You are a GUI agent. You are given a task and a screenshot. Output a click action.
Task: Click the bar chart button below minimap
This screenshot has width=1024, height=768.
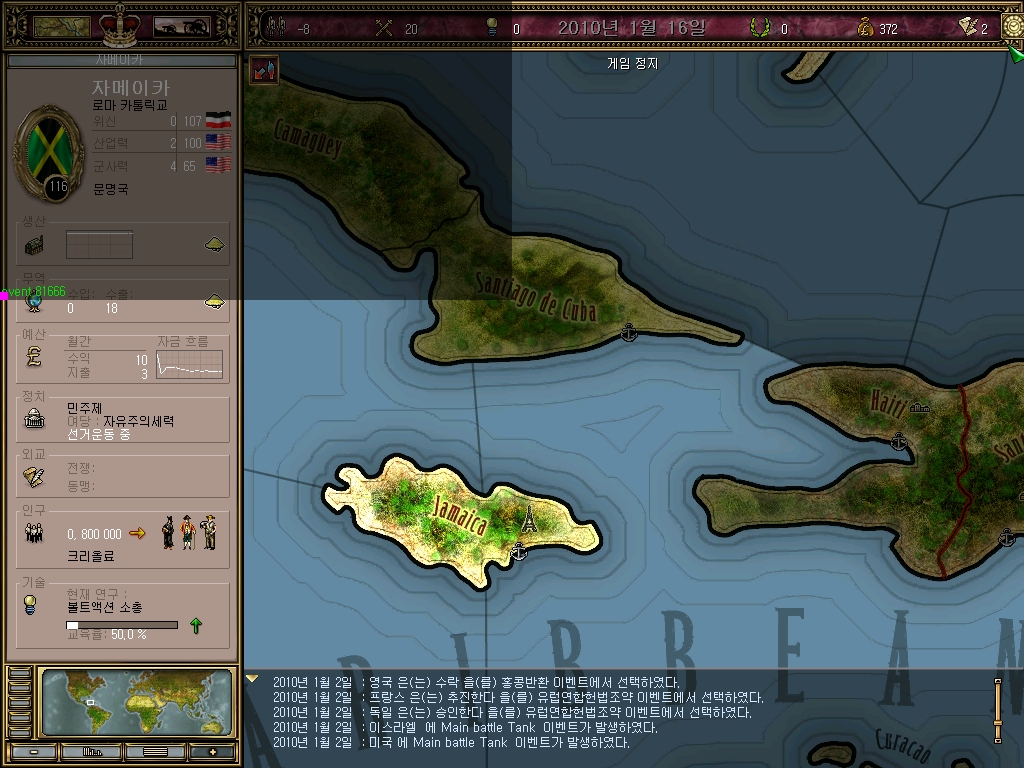coord(92,752)
